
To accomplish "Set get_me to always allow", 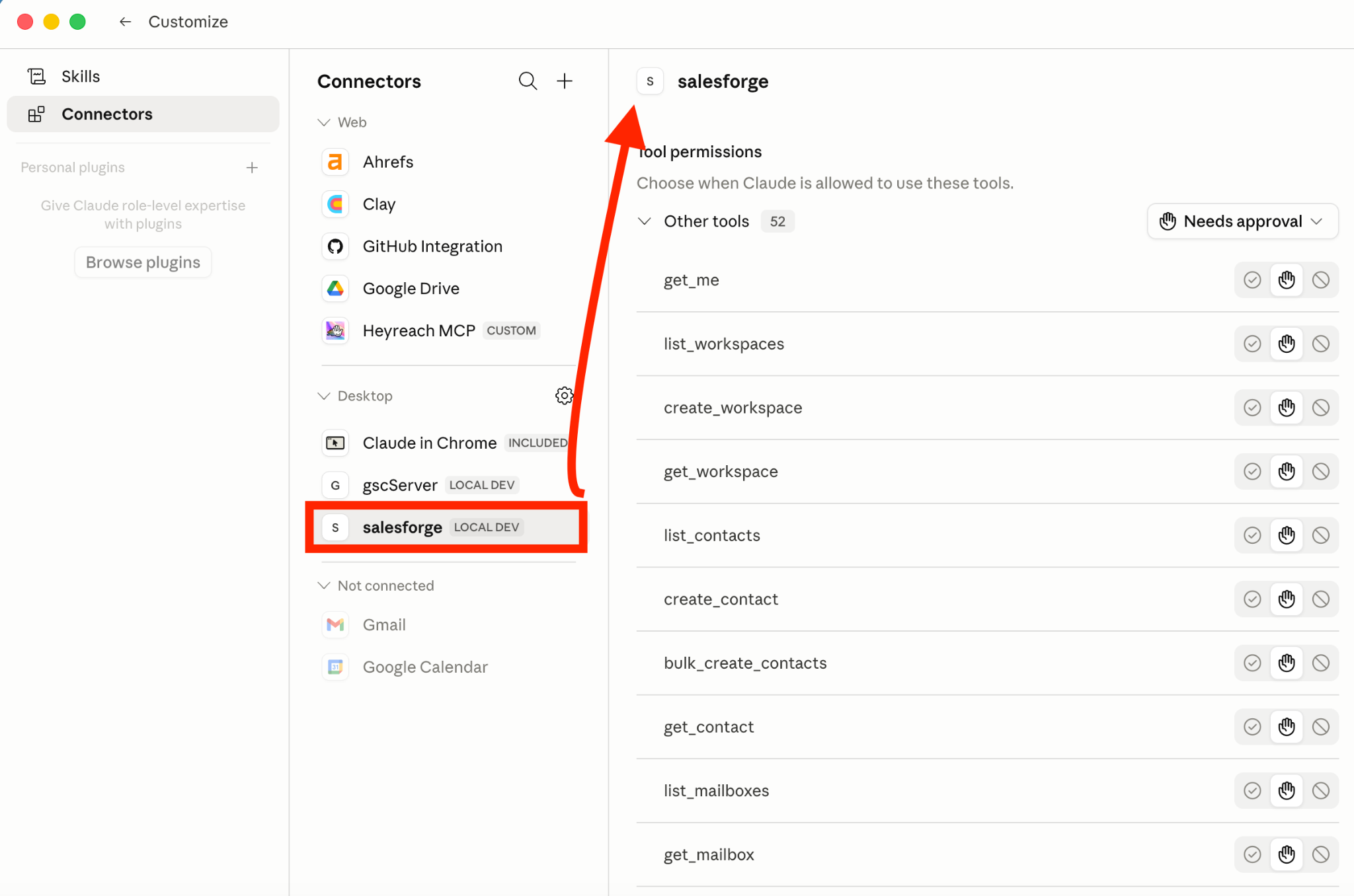I will tap(1252, 280).
